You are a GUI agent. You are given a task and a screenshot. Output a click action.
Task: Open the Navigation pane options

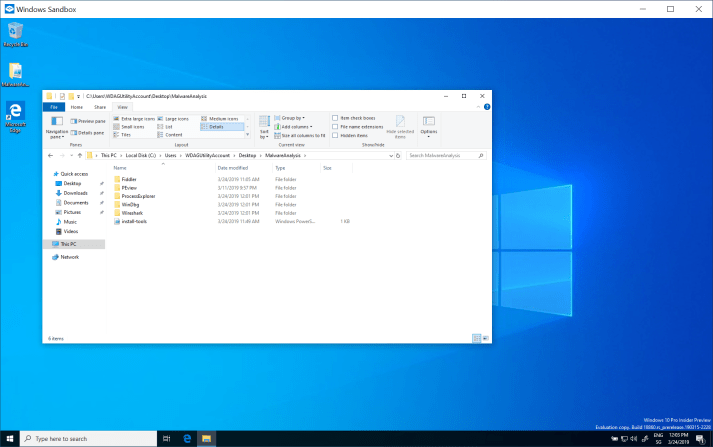pyautogui.click(x=57, y=126)
